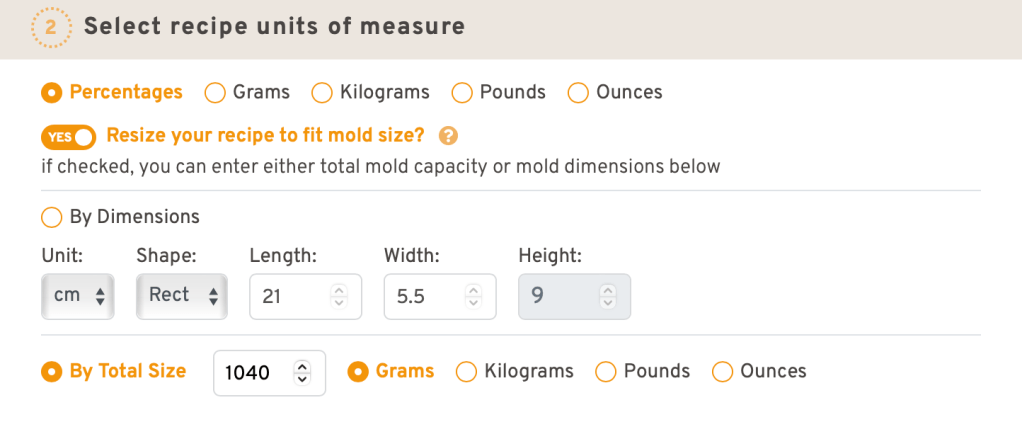Enable the By Dimensions radio option
The height and width of the screenshot is (422, 1022).
(x=51, y=217)
